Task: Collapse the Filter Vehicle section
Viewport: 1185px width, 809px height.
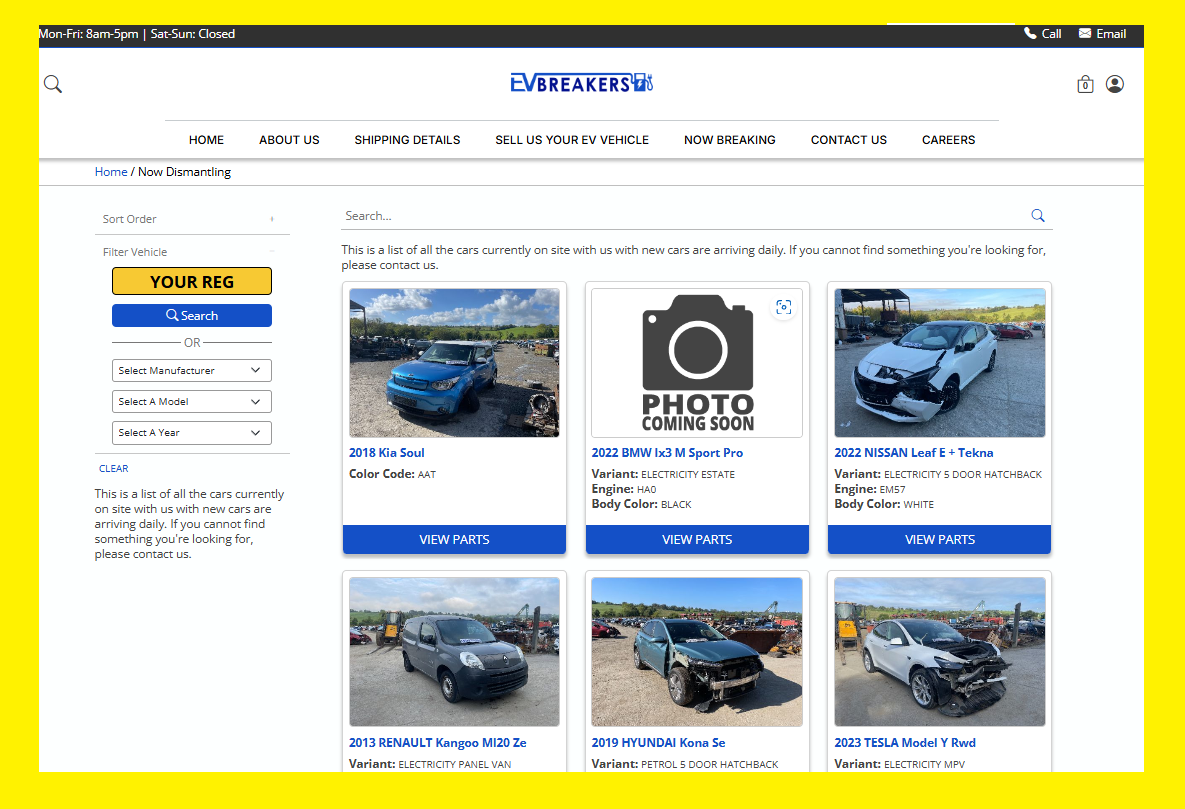Action: pos(192,252)
